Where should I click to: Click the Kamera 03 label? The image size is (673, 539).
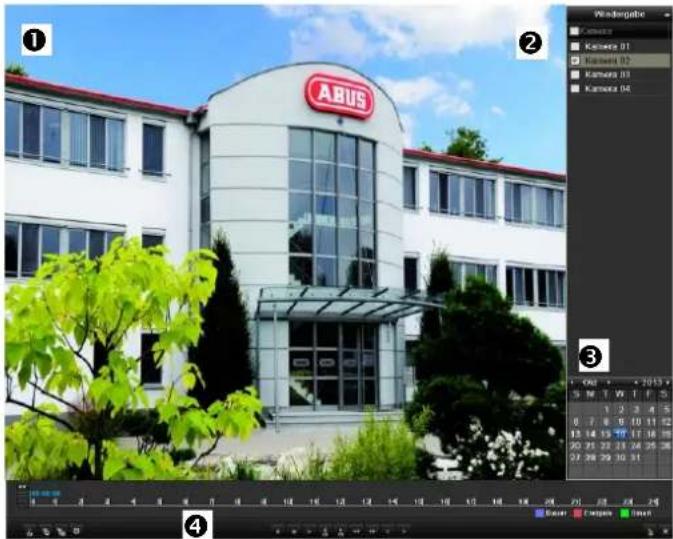[607, 75]
